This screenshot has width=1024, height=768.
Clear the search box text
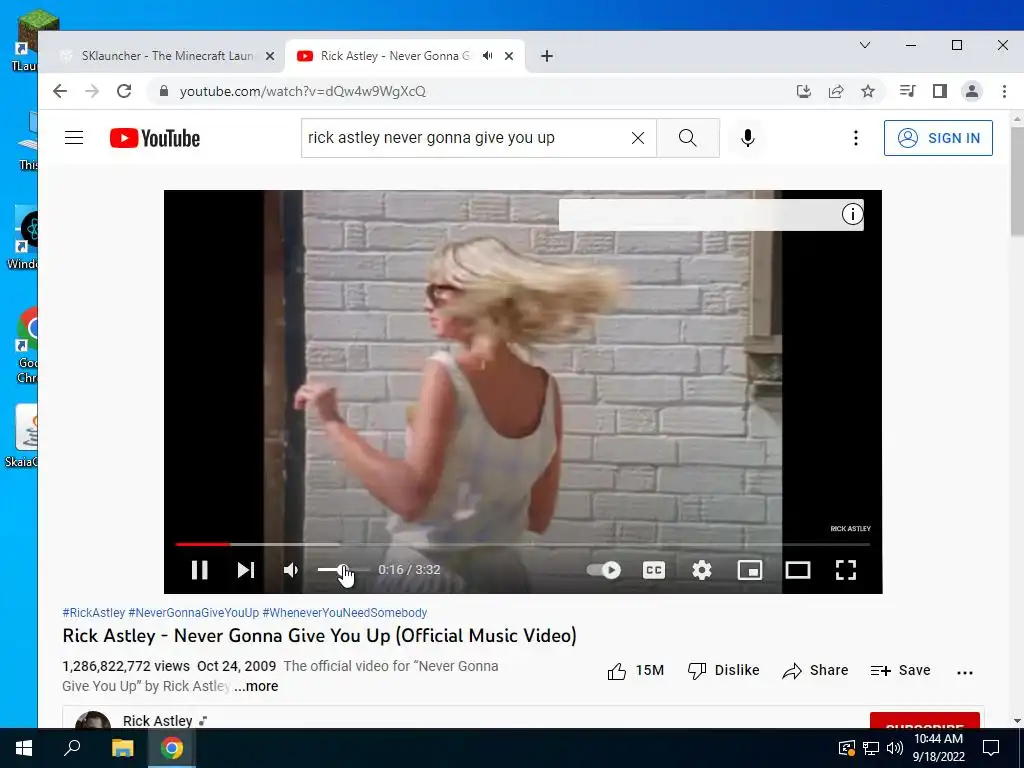[638, 138]
